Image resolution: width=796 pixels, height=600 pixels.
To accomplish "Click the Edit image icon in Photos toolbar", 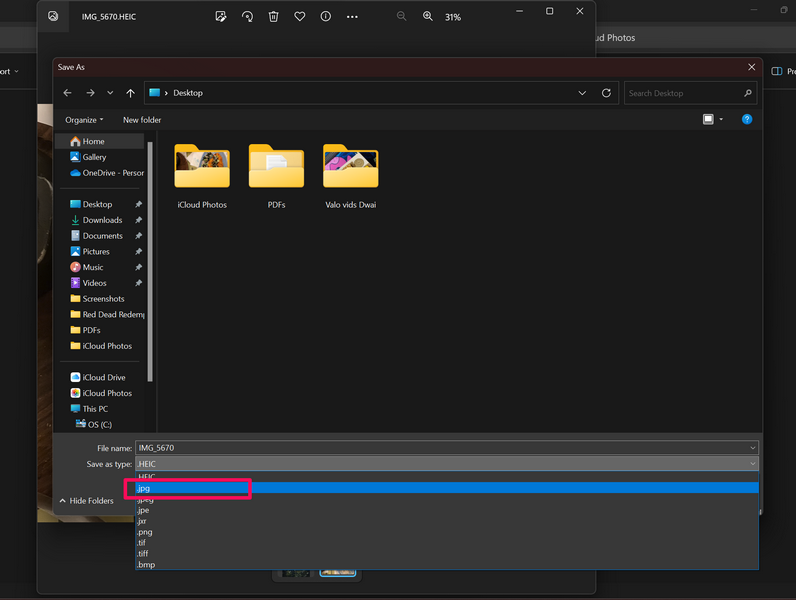I will 221,17.
